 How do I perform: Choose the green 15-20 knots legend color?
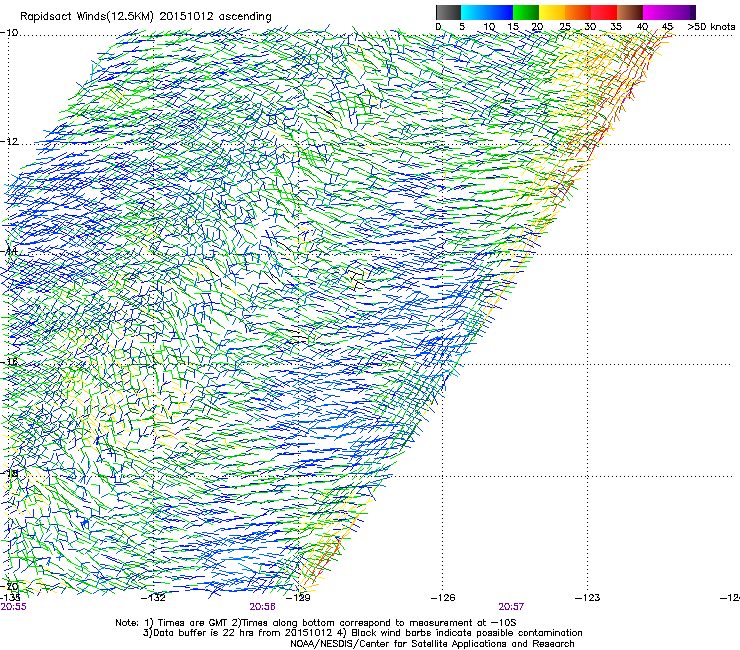tap(526, 12)
